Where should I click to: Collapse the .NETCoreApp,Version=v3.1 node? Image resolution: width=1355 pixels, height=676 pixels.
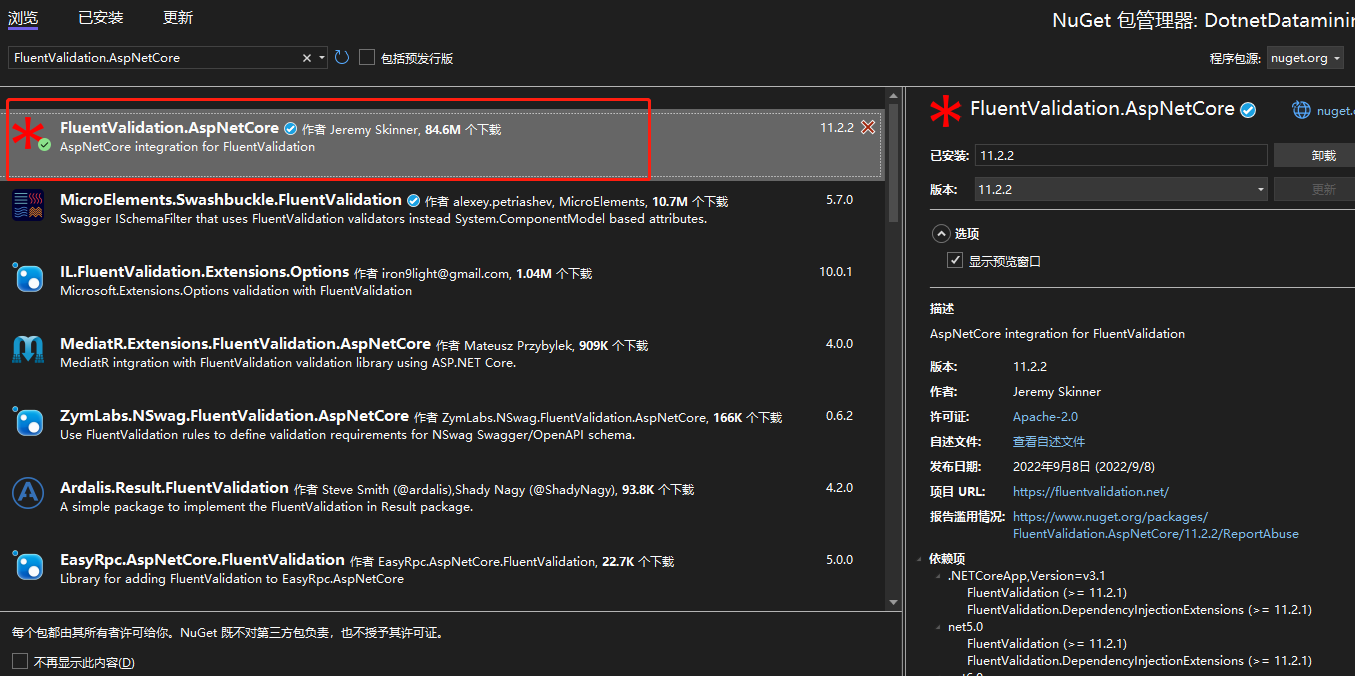938,576
